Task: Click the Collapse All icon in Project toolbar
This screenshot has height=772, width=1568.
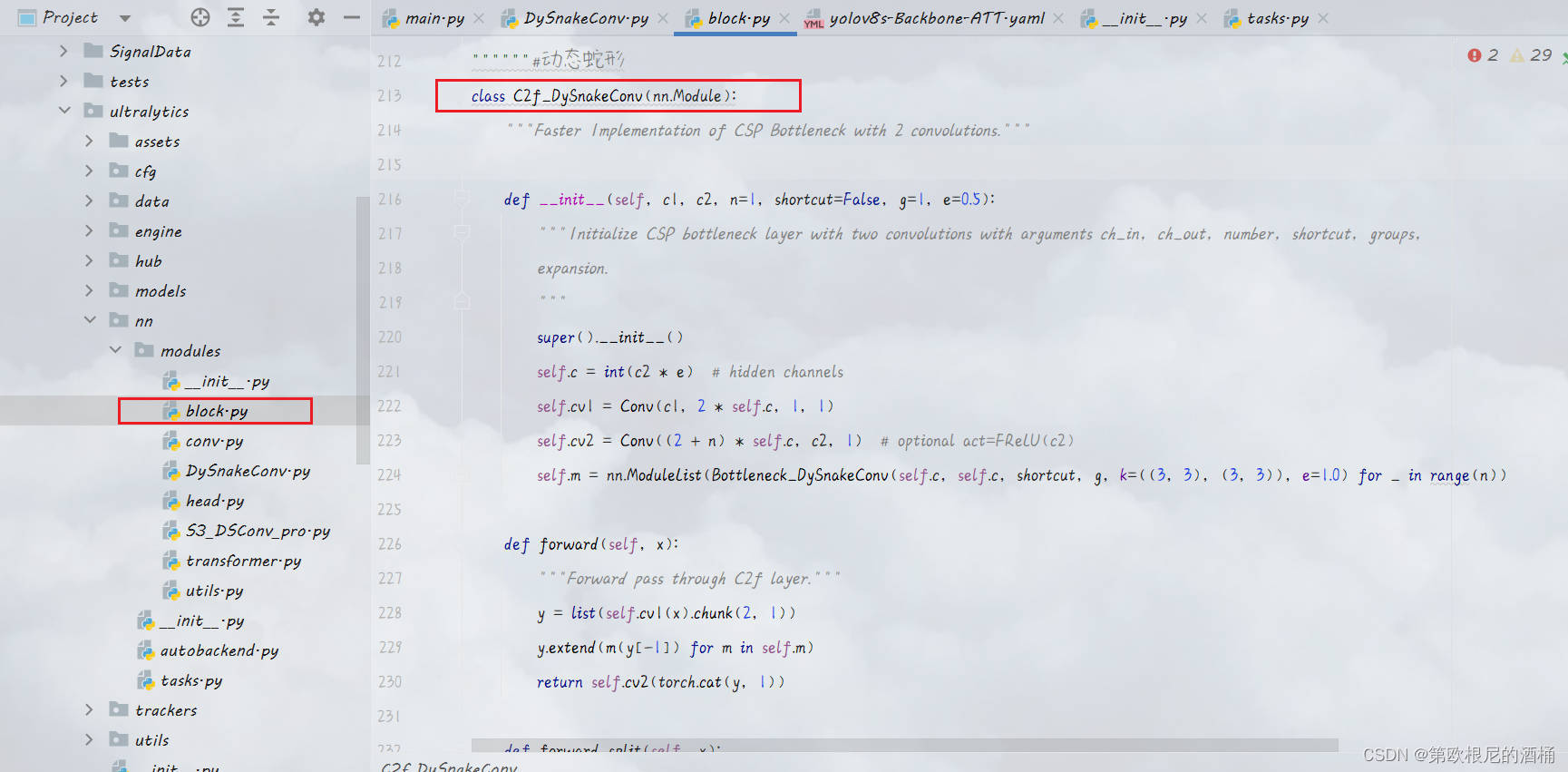Action: (271, 17)
